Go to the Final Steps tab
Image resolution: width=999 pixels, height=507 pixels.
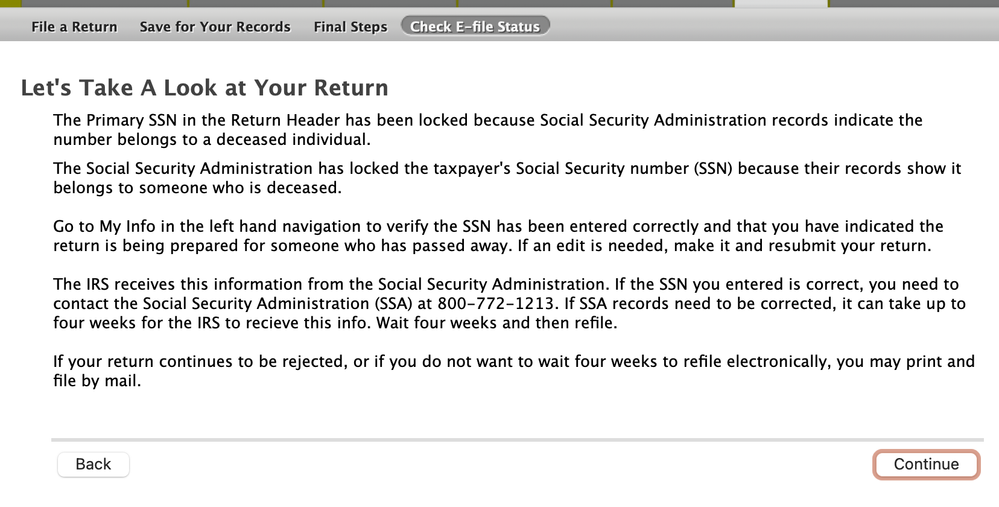[350, 27]
